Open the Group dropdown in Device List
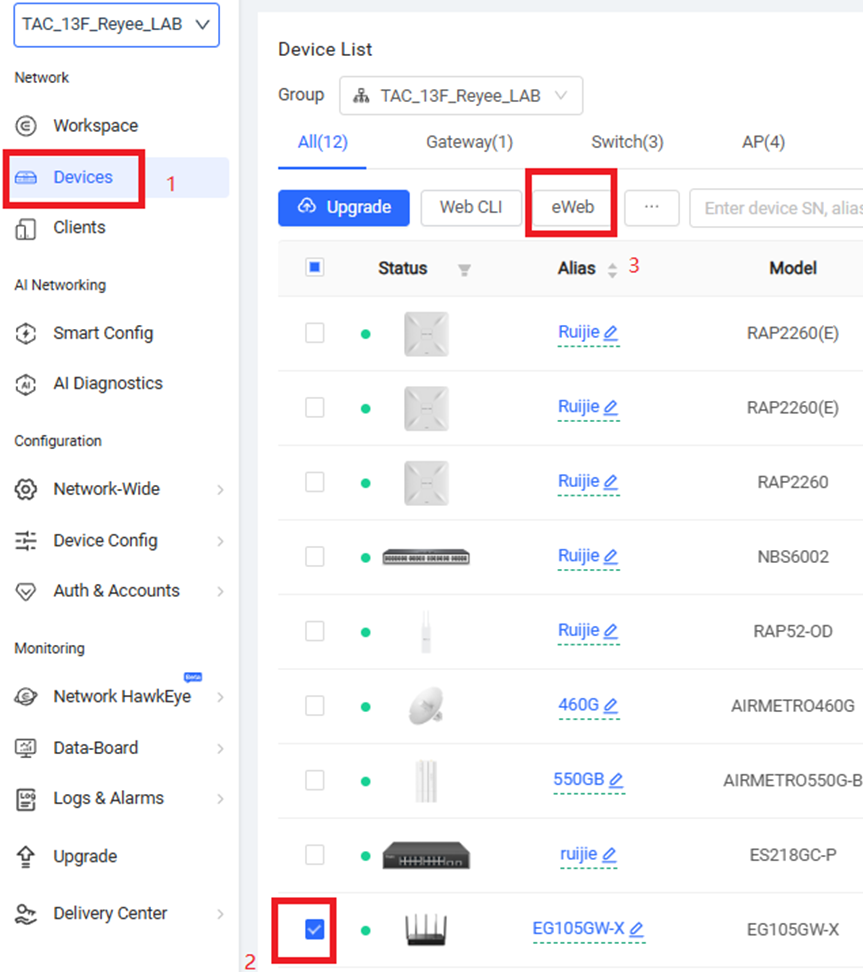Image resolution: width=863 pixels, height=972 pixels. 461,95
